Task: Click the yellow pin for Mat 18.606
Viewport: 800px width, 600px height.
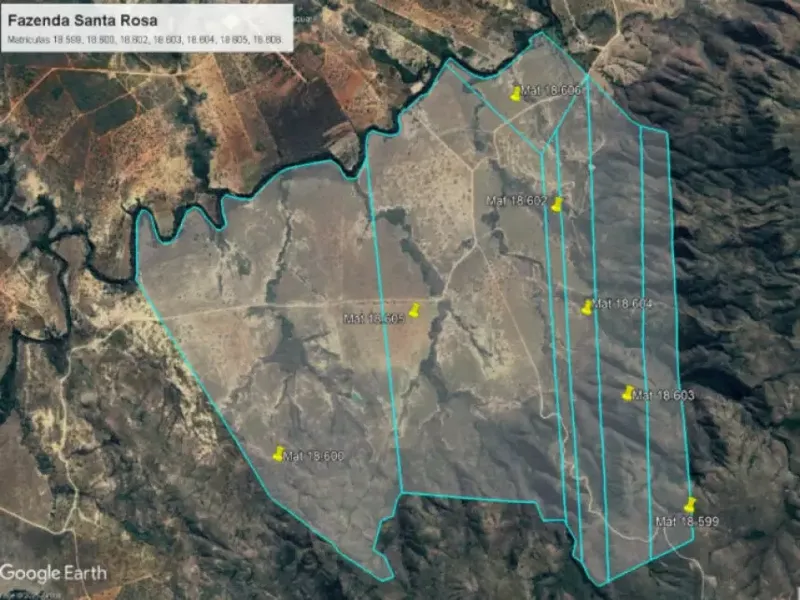Action: coord(516,94)
